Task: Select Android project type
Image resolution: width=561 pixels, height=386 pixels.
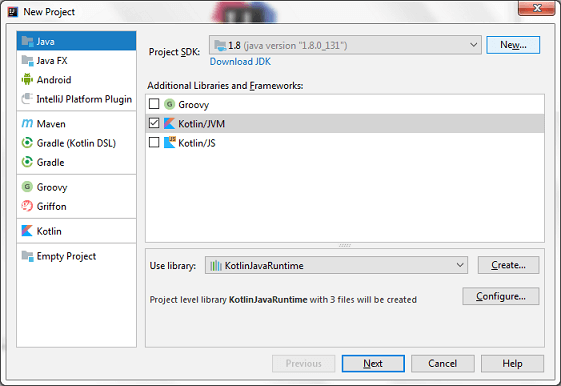Action: point(76,79)
